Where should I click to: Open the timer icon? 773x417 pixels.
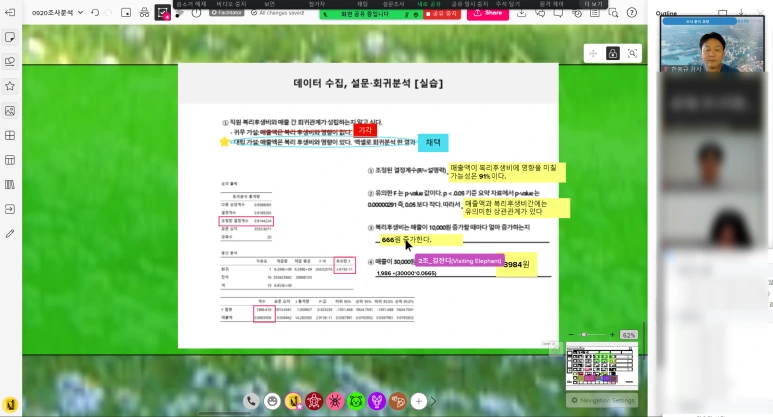pos(196,13)
